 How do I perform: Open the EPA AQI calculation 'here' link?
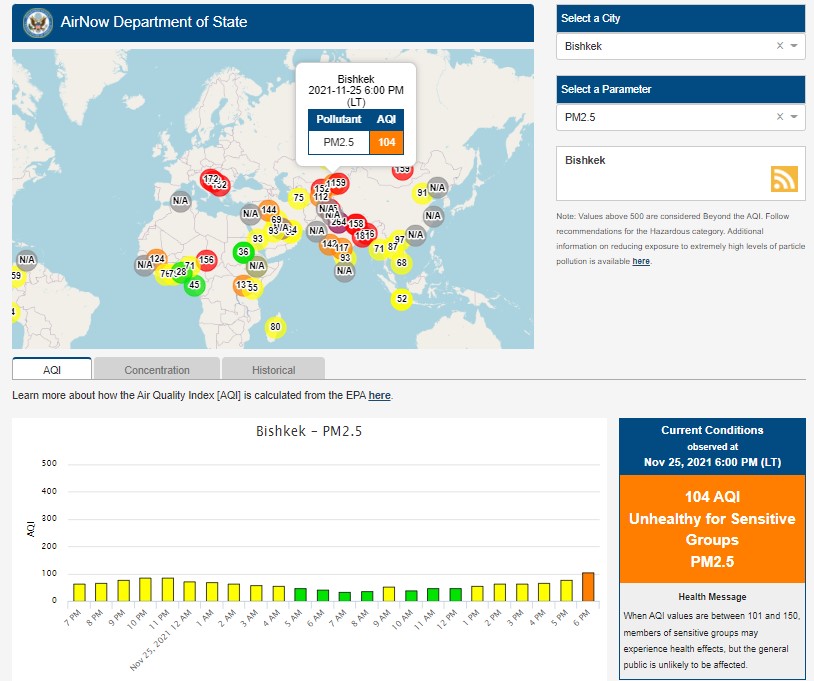tap(379, 395)
